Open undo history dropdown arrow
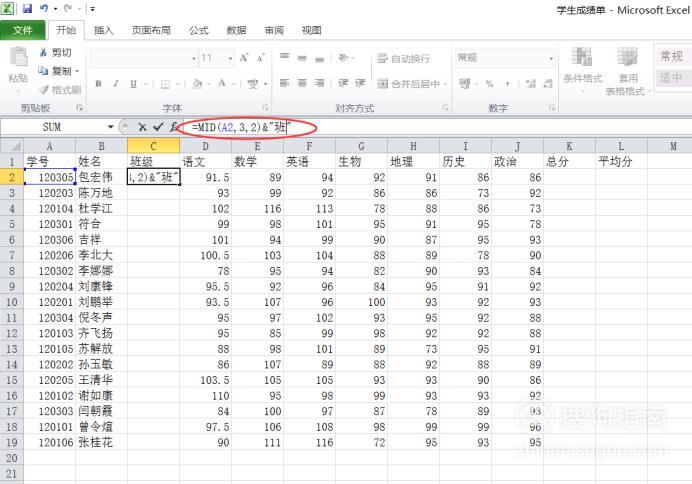The height and width of the screenshot is (484, 692). pyautogui.click(x=55, y=9)
